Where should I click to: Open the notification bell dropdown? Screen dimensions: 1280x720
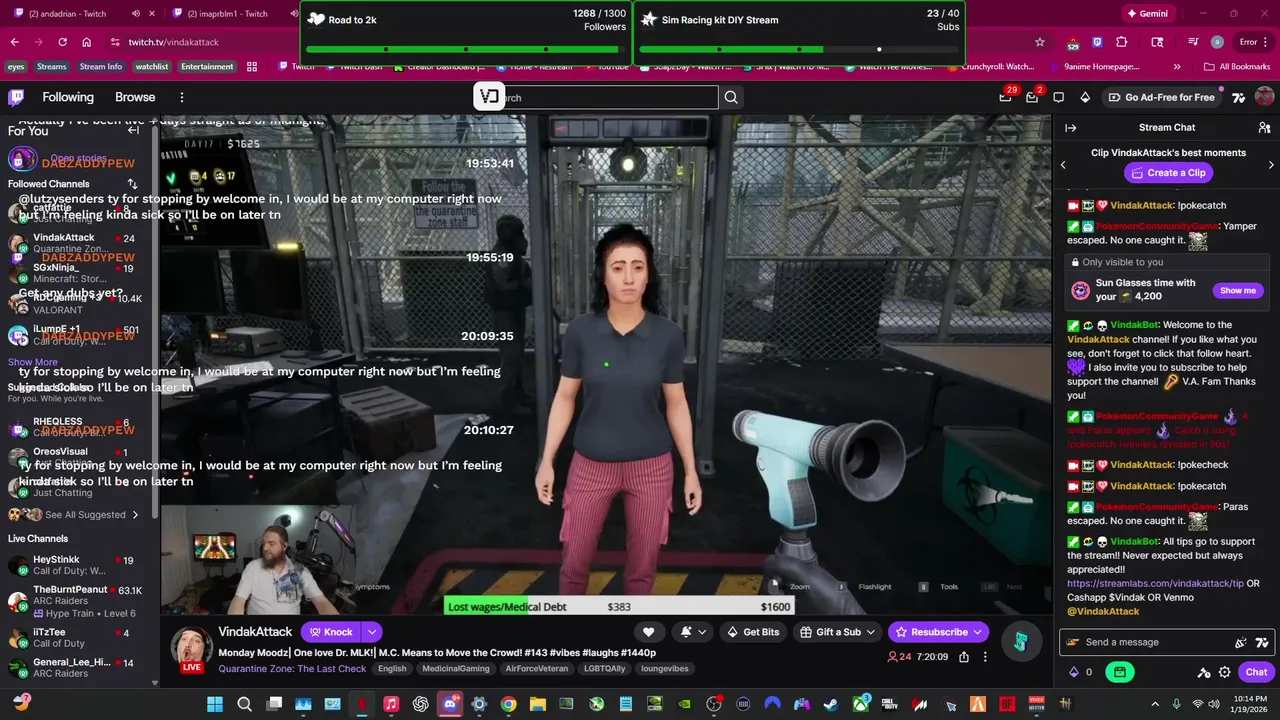pos(693,632)
